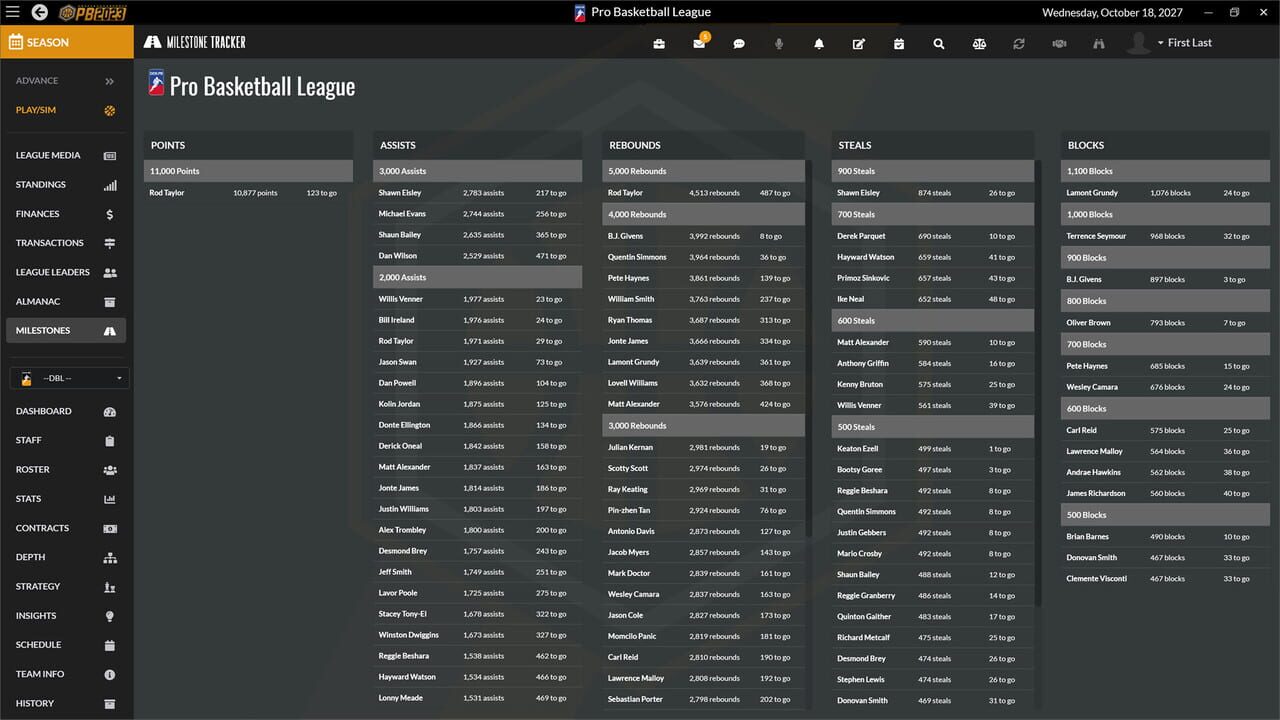Open Depth chart page
The height and width of the screenshot is (720, 1280).
click(66, 557)
